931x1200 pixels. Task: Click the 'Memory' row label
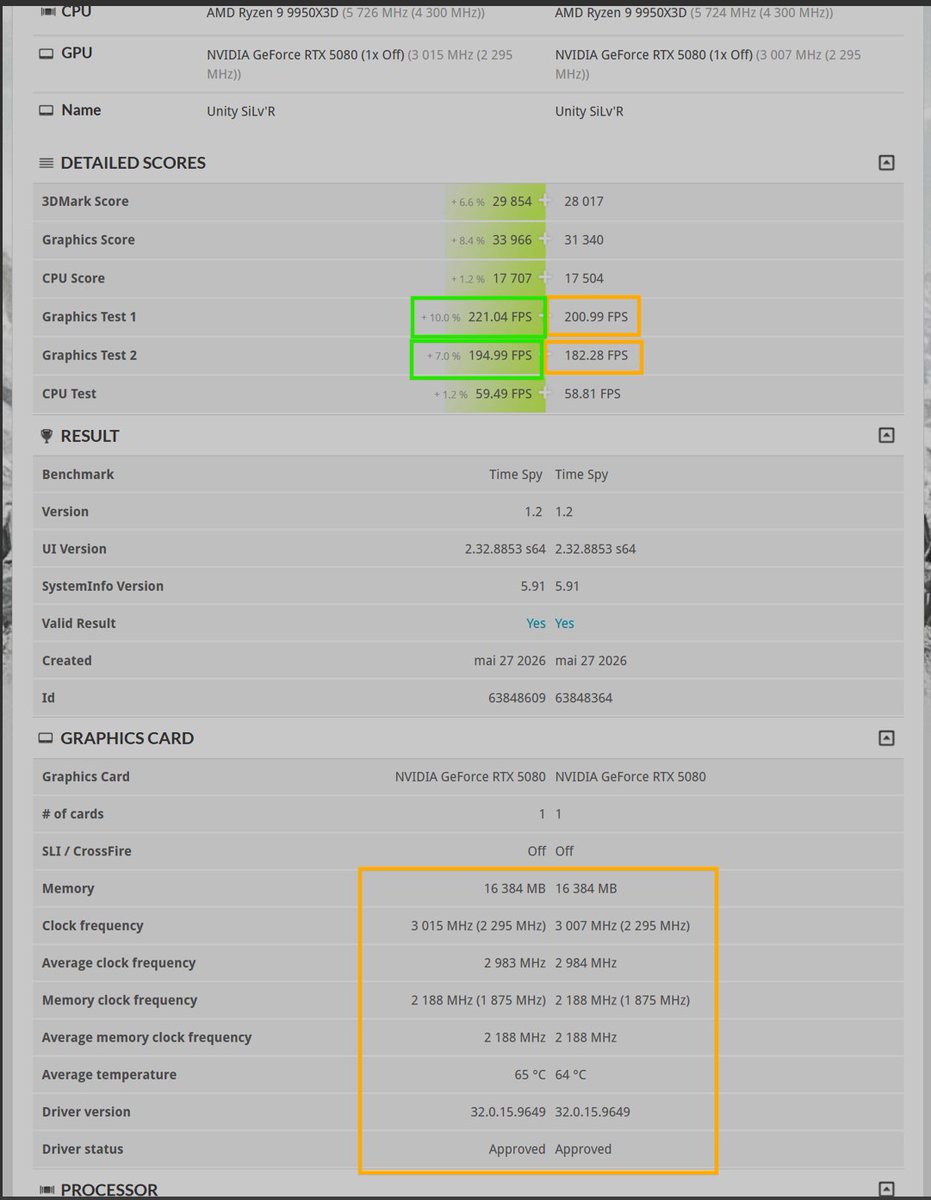68,888
